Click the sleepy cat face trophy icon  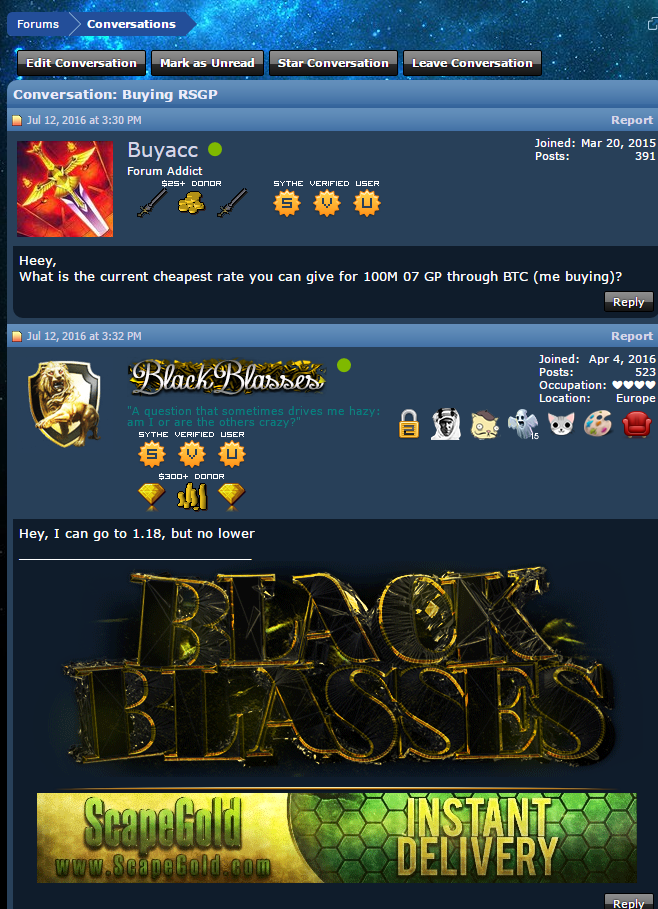pyautogui.click(x=484, y=424)
